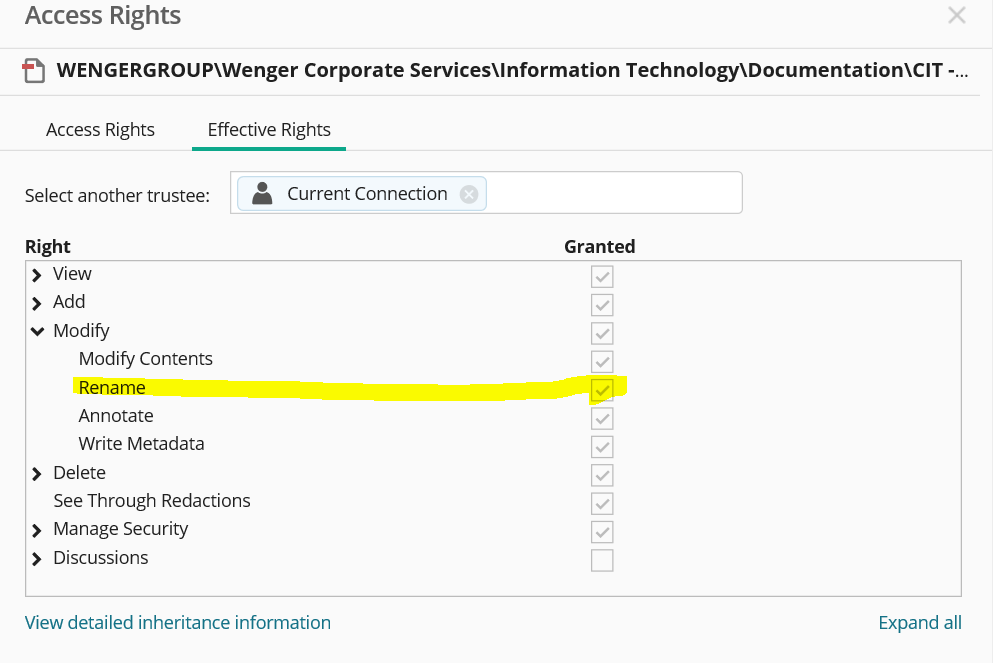Select the Effective Rights tab

coord(269,130)
